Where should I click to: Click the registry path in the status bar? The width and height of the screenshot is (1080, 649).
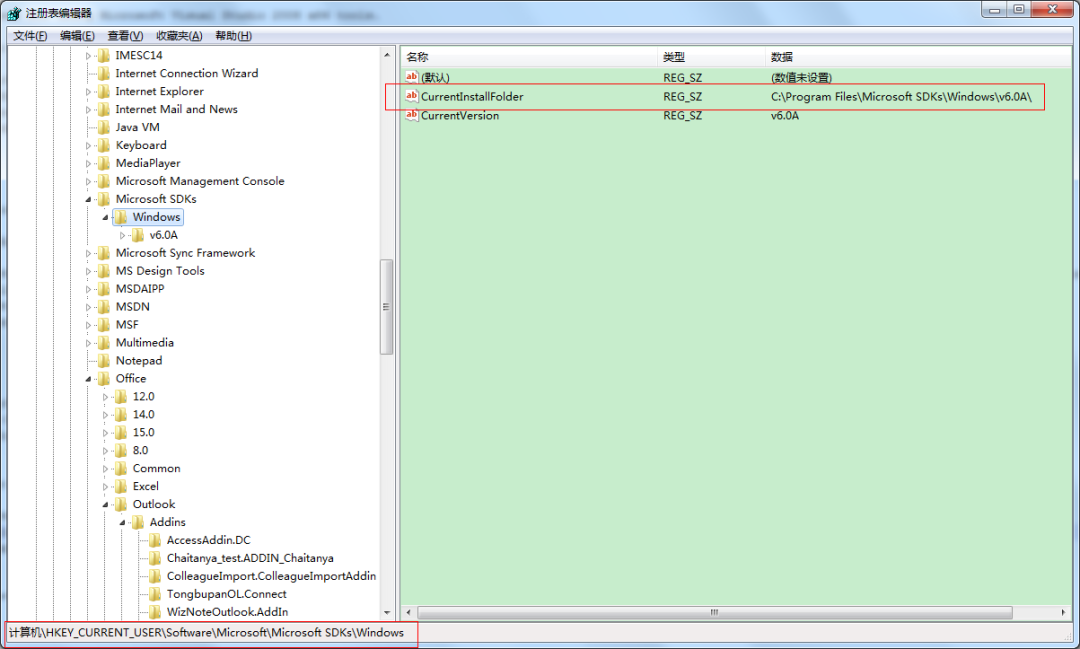pyautogui.click(x=207, y=632)
